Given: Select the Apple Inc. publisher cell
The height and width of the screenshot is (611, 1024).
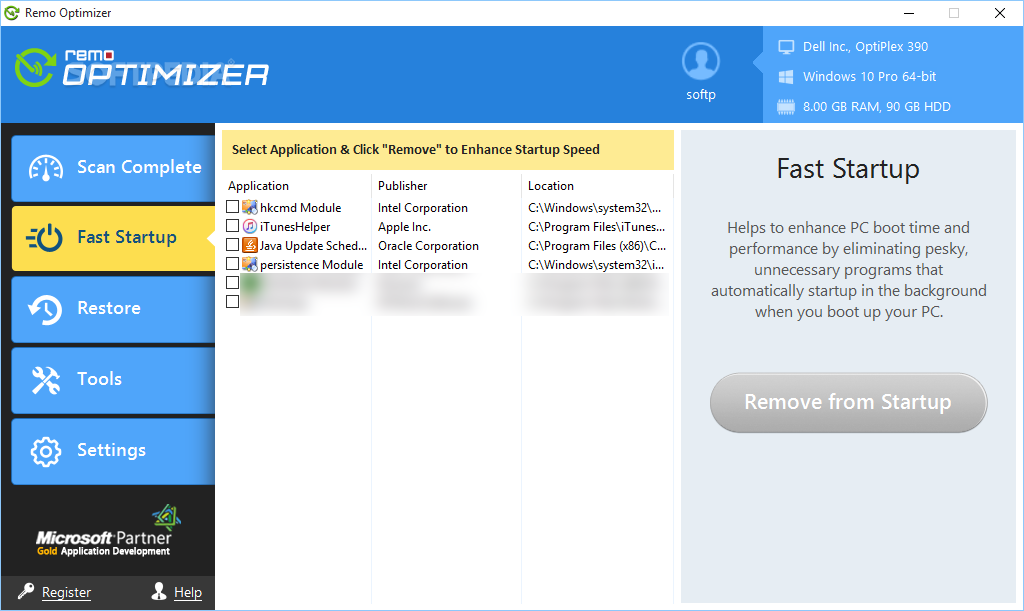Looking at the screenshot, I should point(404,227).
